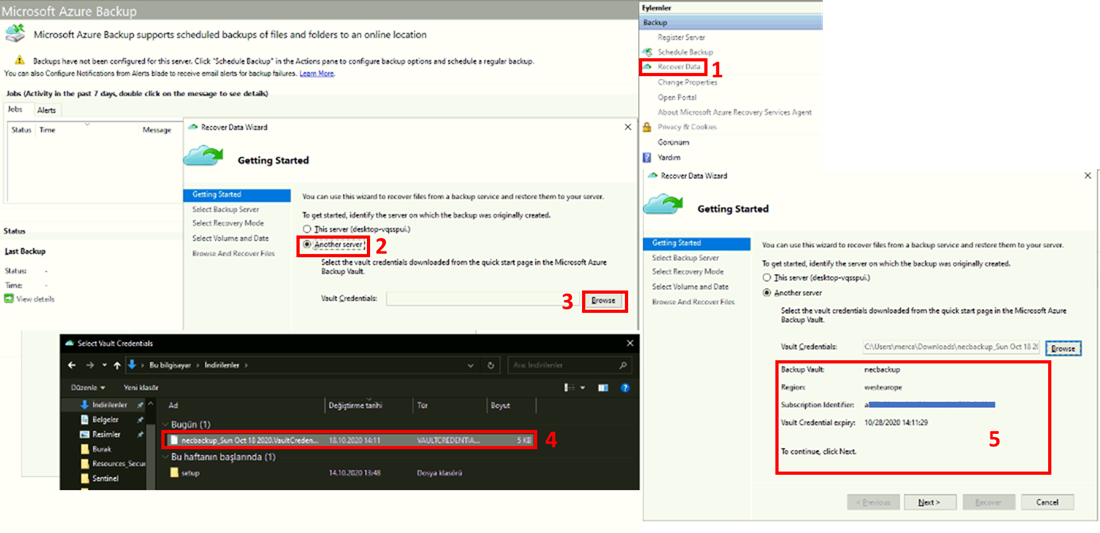Go forward in the file dialog

(x=89, y=365)
